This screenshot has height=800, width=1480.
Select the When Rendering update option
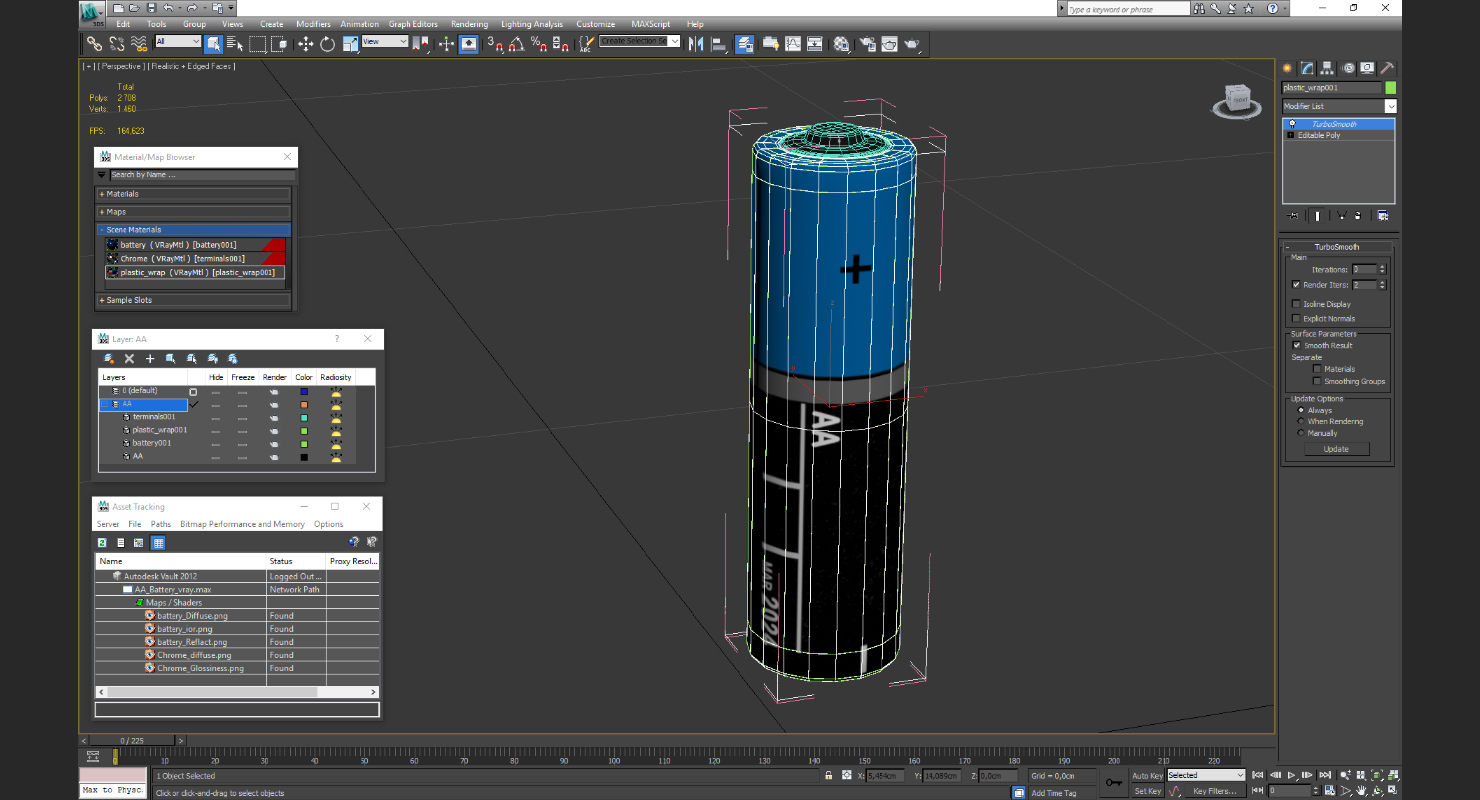(x=1301, y=421)
